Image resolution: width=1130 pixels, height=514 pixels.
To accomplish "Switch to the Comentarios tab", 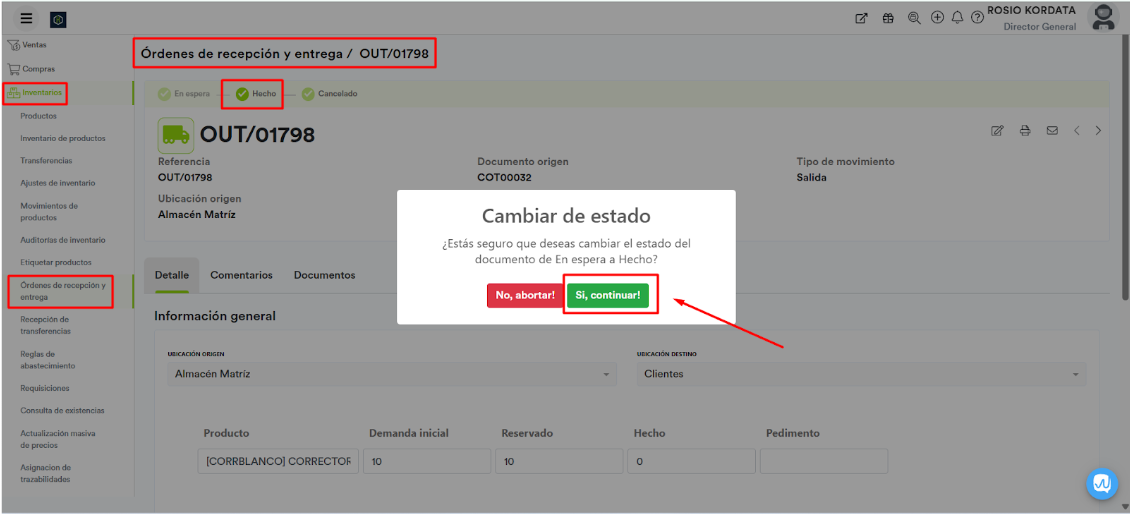I will coord(241,275).
